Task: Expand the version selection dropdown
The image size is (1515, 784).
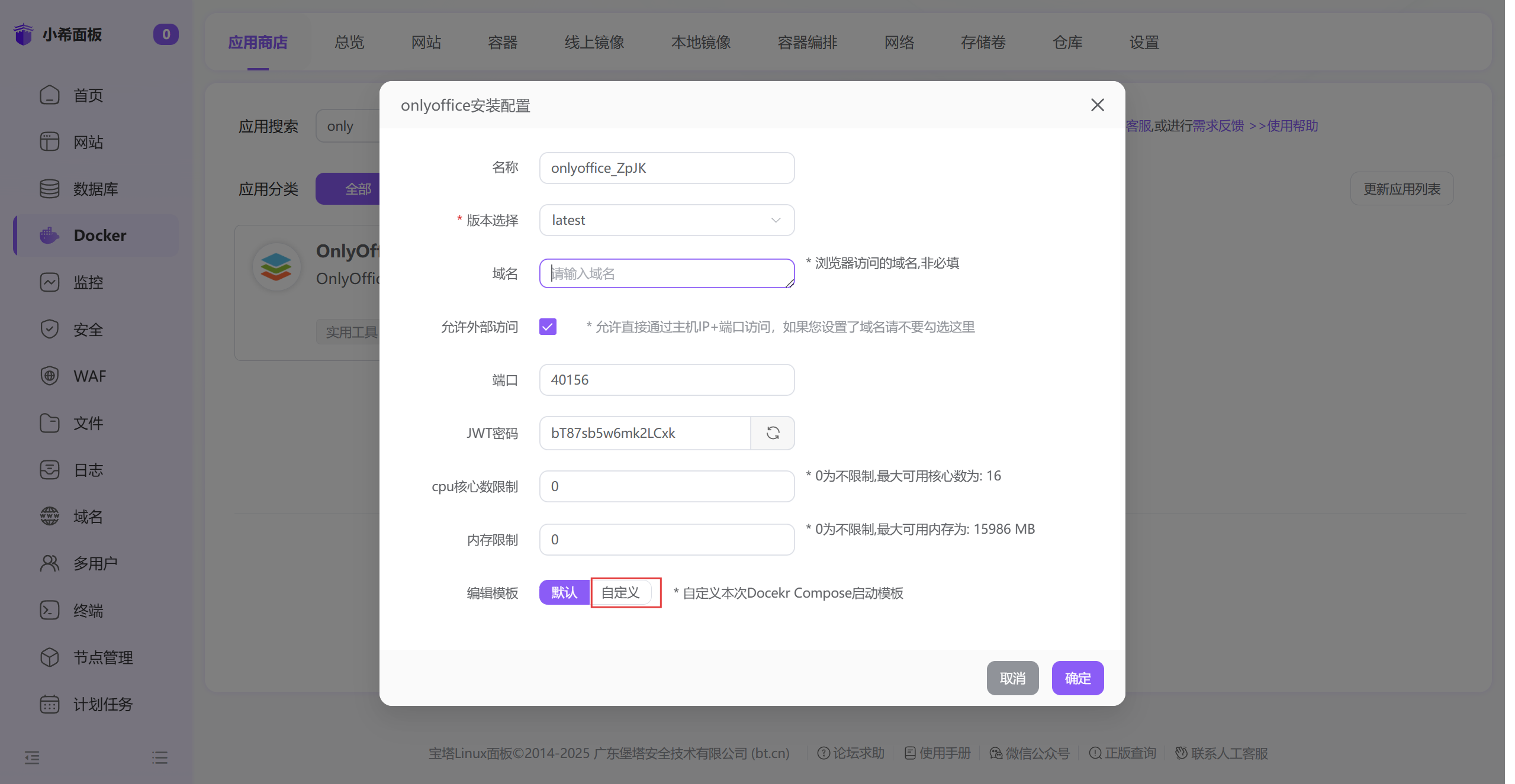Action: (667, 220)
